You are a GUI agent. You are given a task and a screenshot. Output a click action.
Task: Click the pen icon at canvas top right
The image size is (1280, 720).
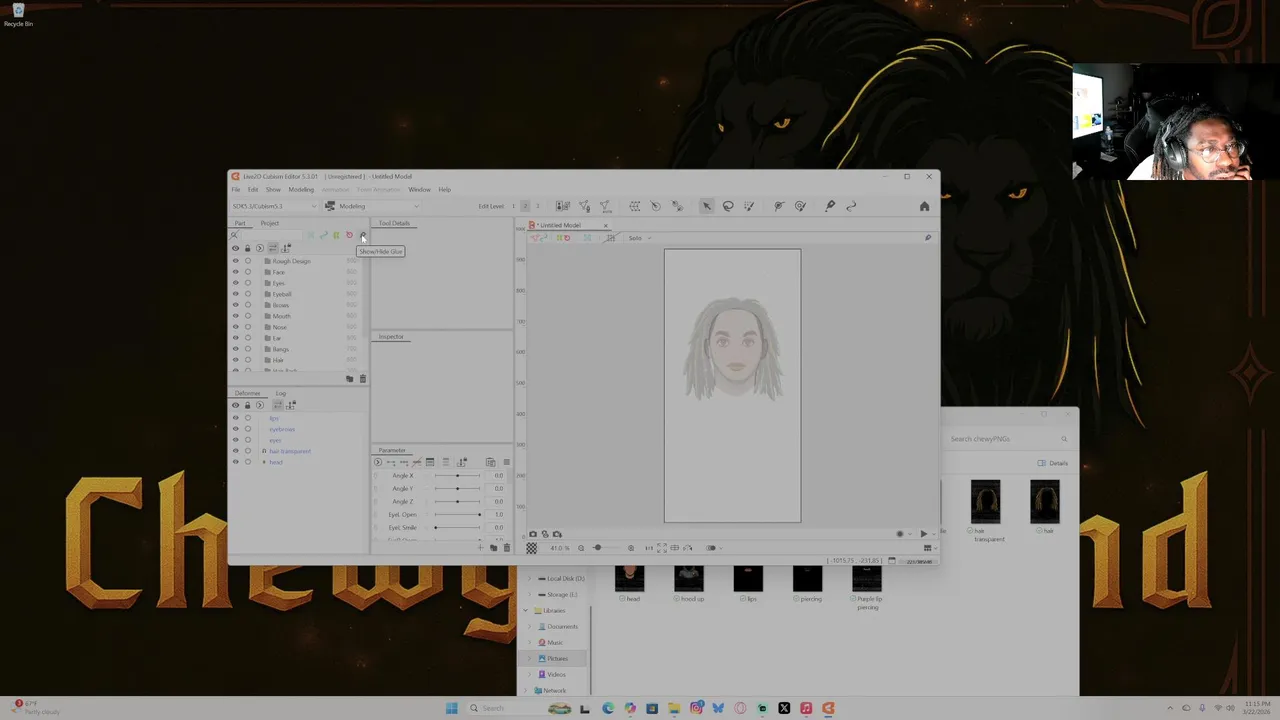click(927, 238)
